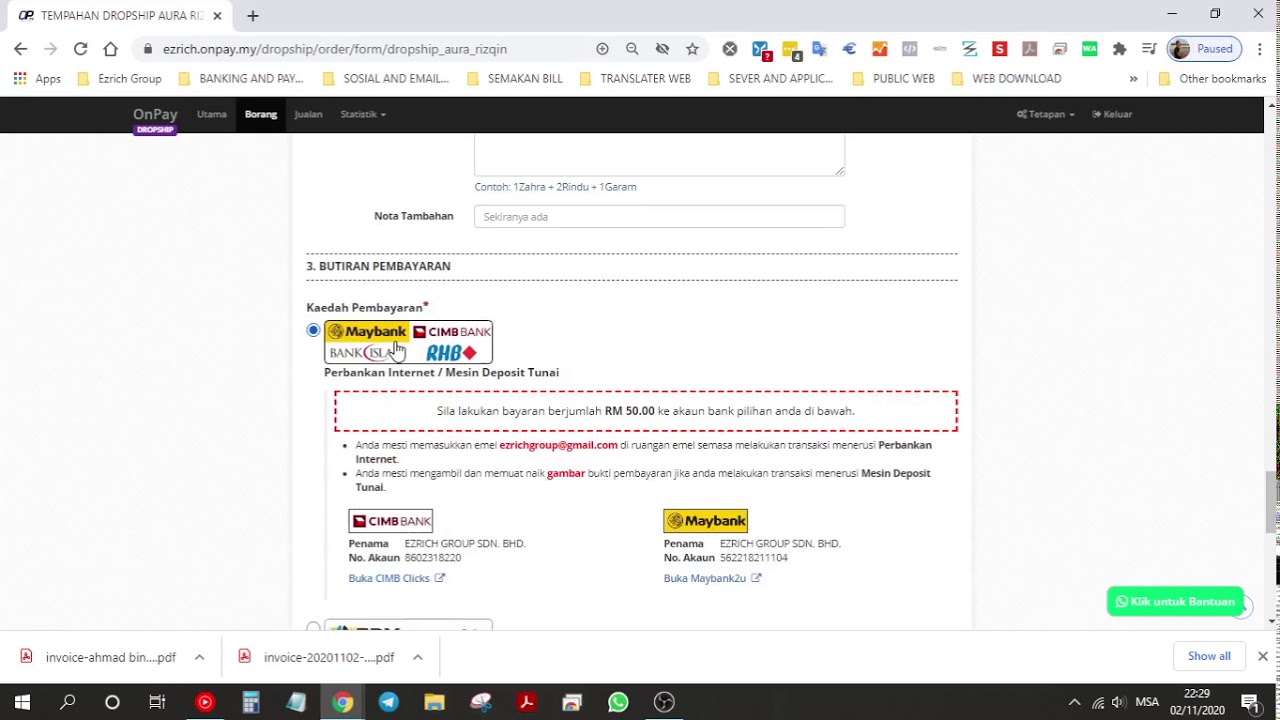Open the Calculator from the taskbar
This screenshot has width=1280, height=720.
[250, 702]
